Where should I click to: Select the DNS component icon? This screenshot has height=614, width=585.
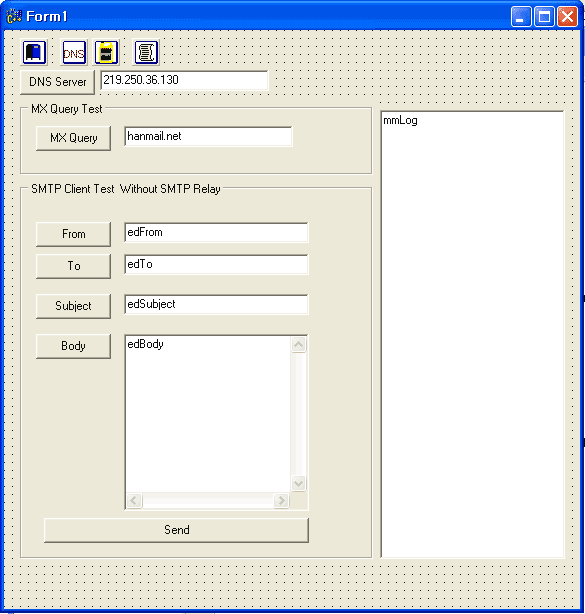74,52
